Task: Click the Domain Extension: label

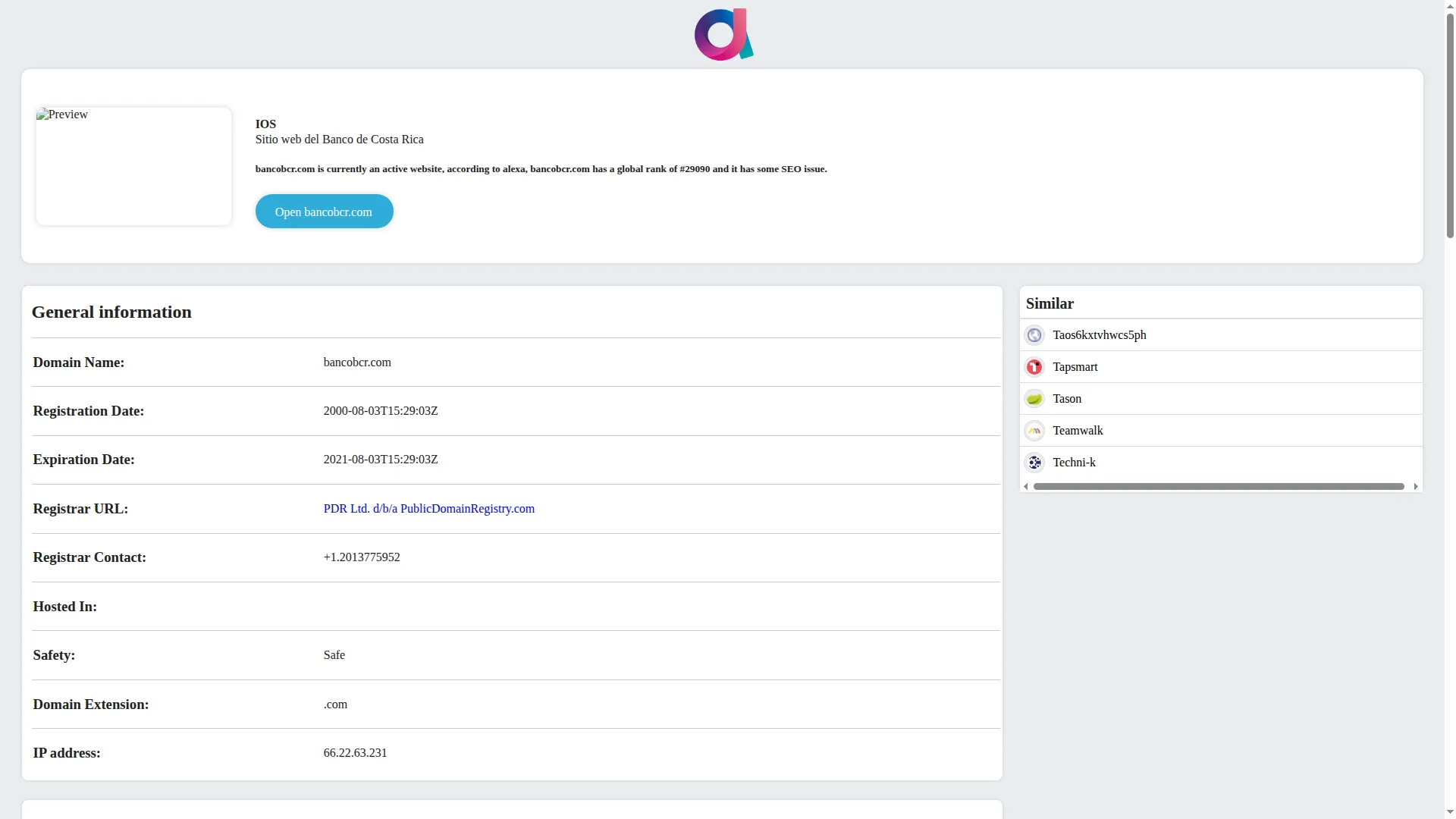Action: tap(91, 704)
